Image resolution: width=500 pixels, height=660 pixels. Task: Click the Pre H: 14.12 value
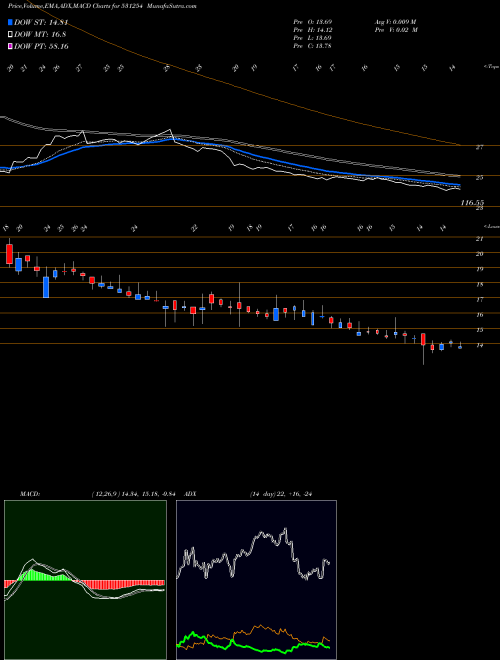click(x=313, y=29)
